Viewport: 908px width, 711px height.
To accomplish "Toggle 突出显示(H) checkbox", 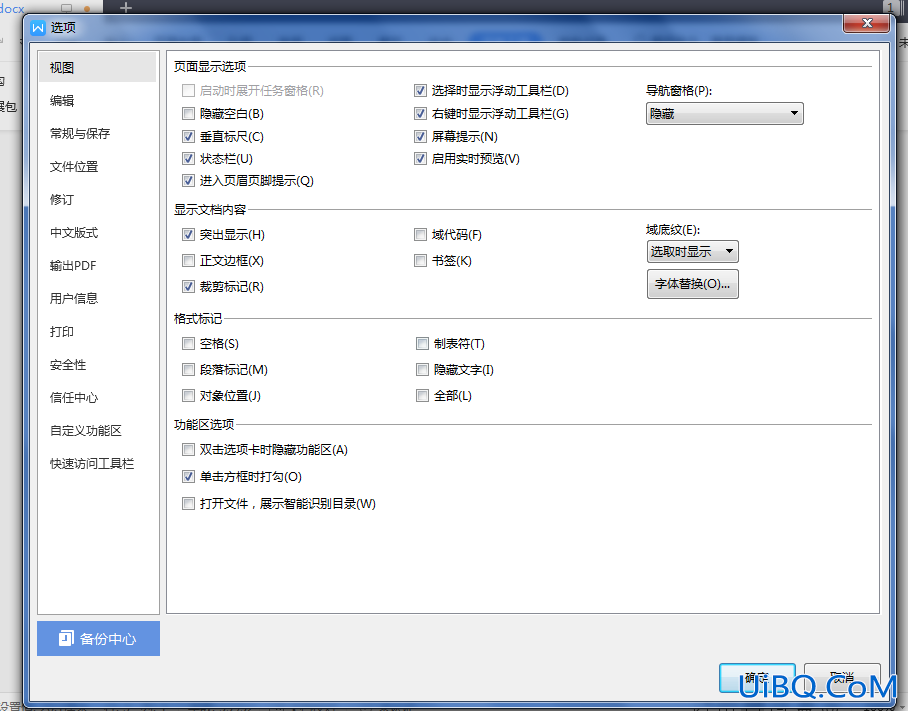I will tap(188, 234).
